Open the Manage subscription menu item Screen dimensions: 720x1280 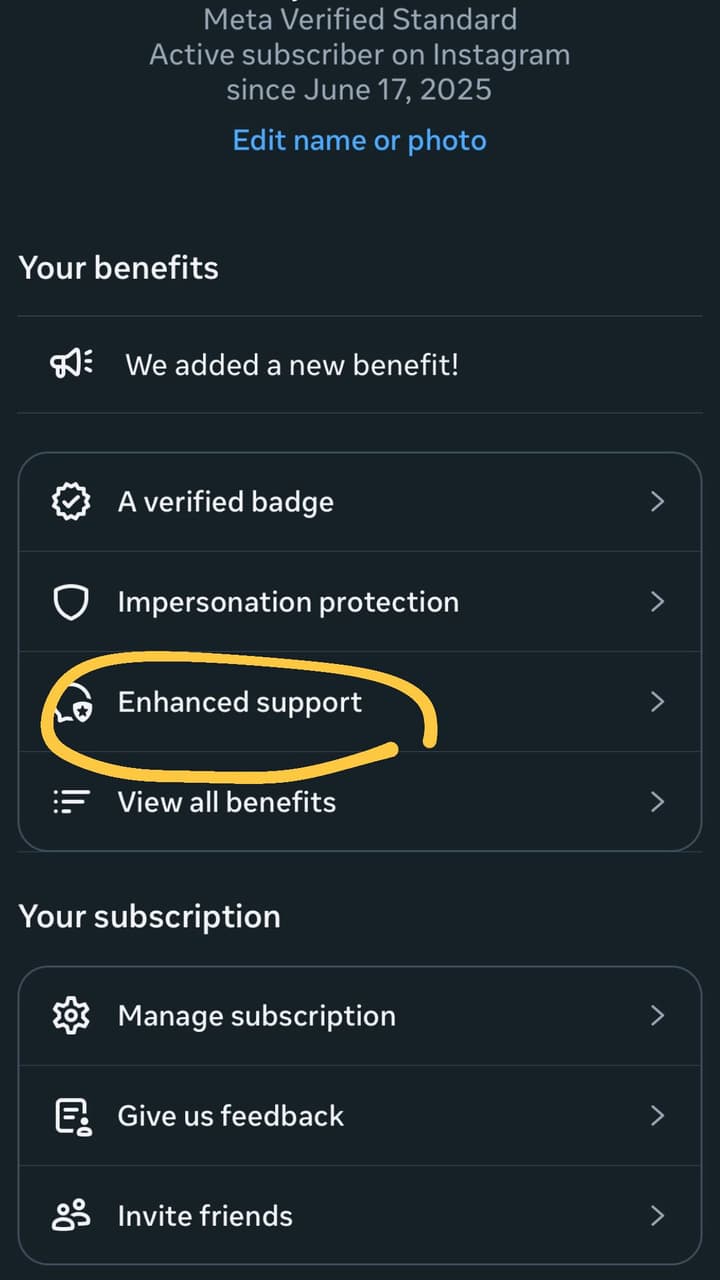click(x=360, y=1016)
